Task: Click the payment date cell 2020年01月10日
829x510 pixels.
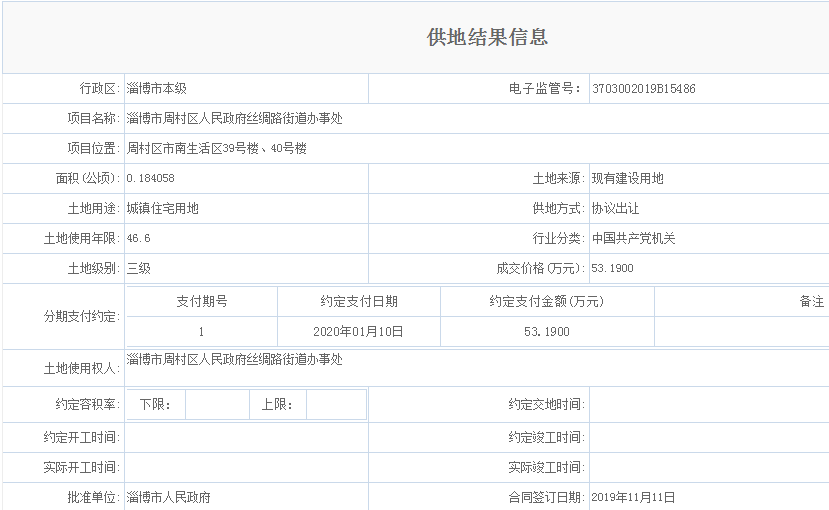Action: 359,332
